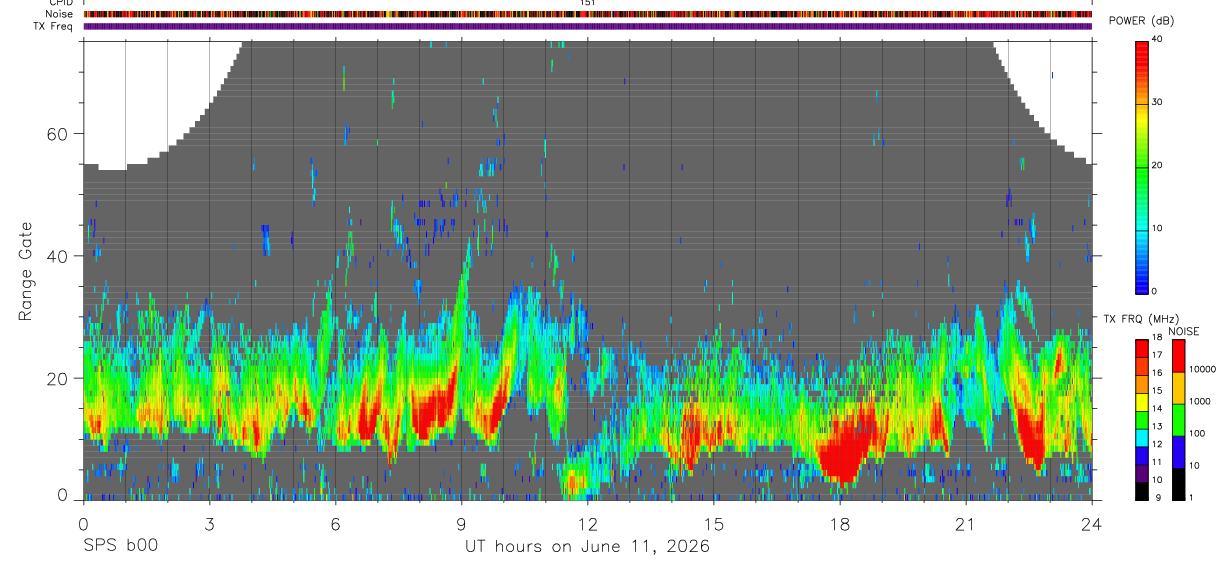Click the multicolored Noise strip above plot
This screenshot has height=567, width=1228.
[587, 14]
